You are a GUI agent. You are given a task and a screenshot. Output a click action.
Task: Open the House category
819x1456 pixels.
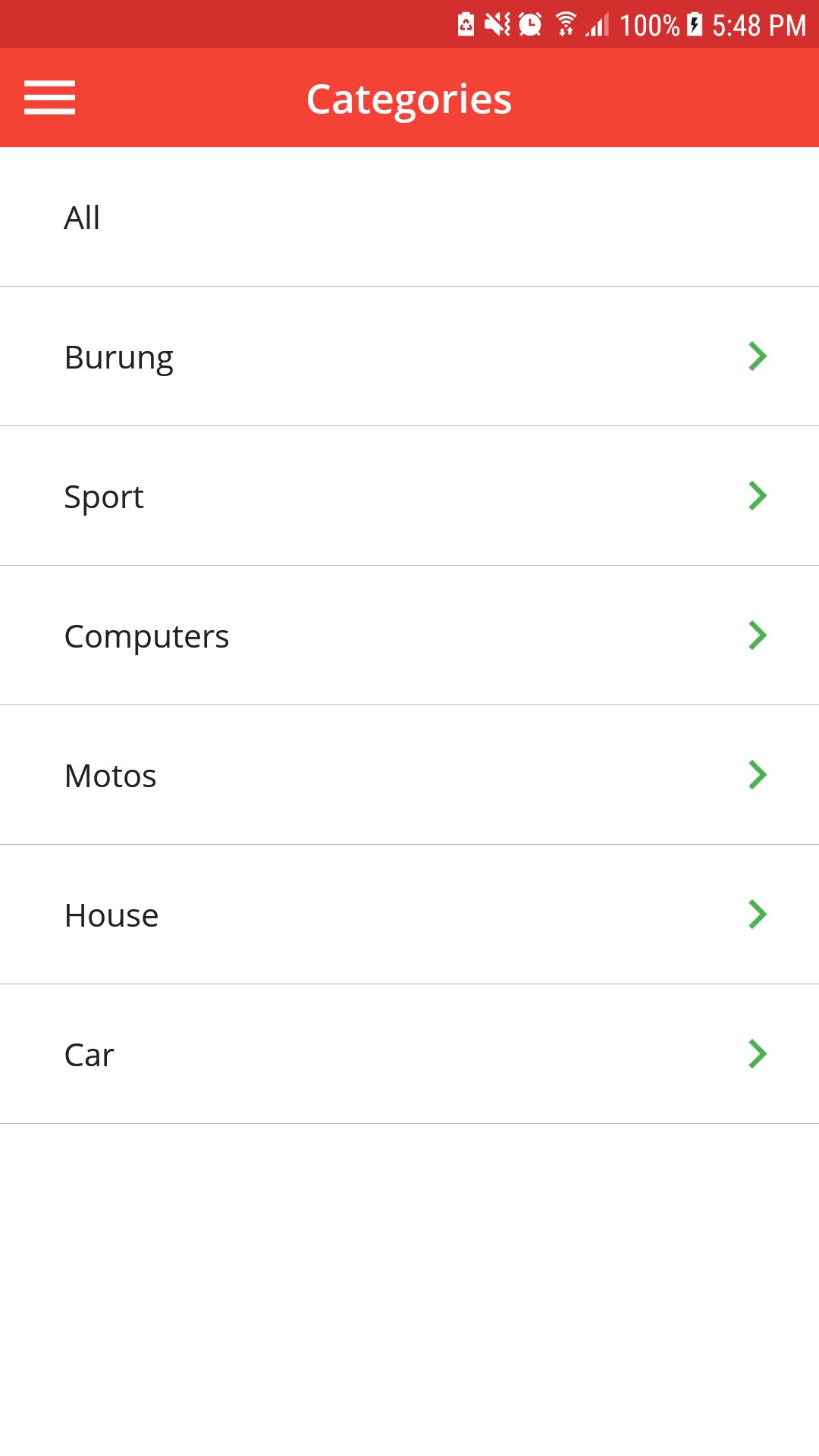tap(111, 916)
